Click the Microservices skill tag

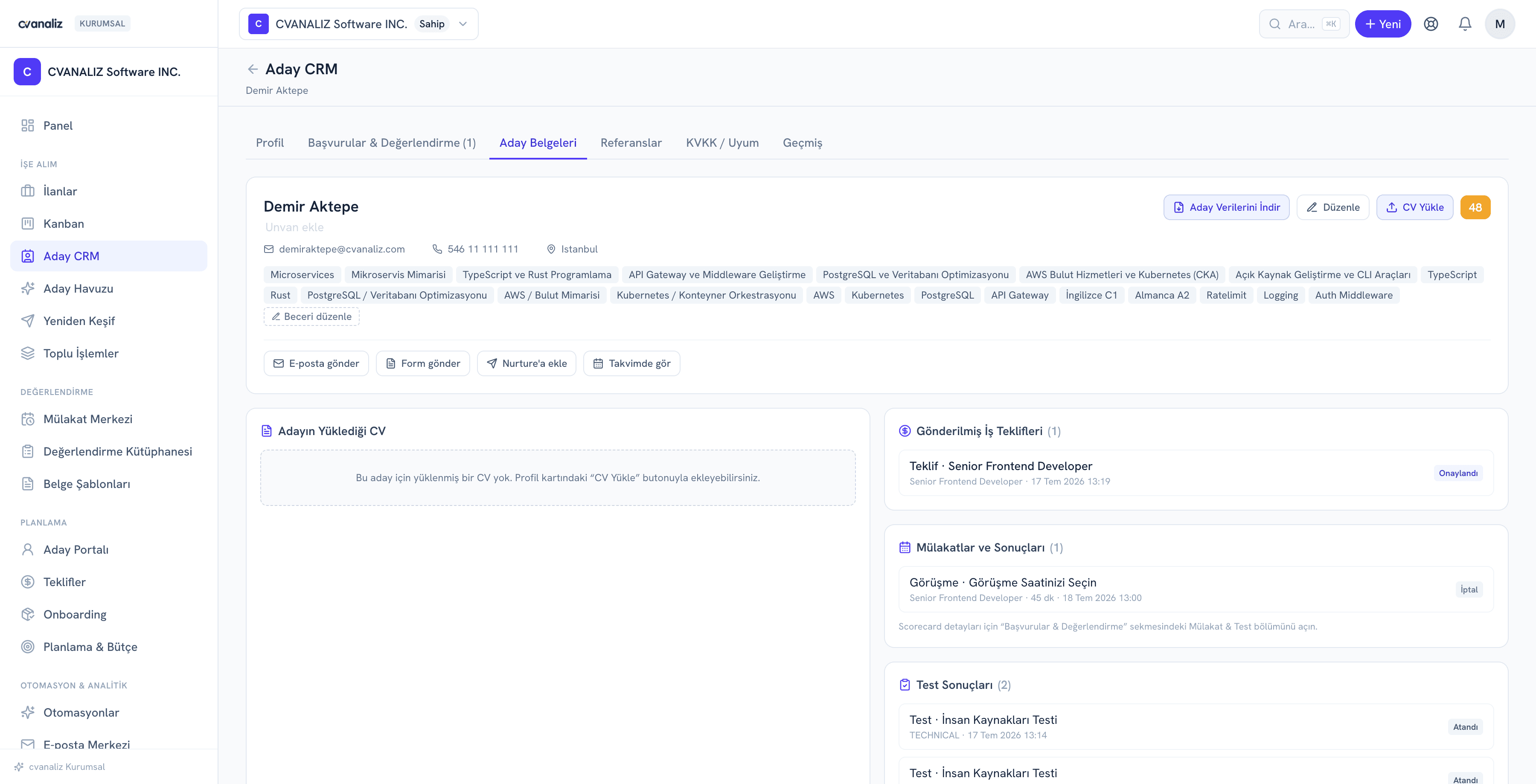302,274
